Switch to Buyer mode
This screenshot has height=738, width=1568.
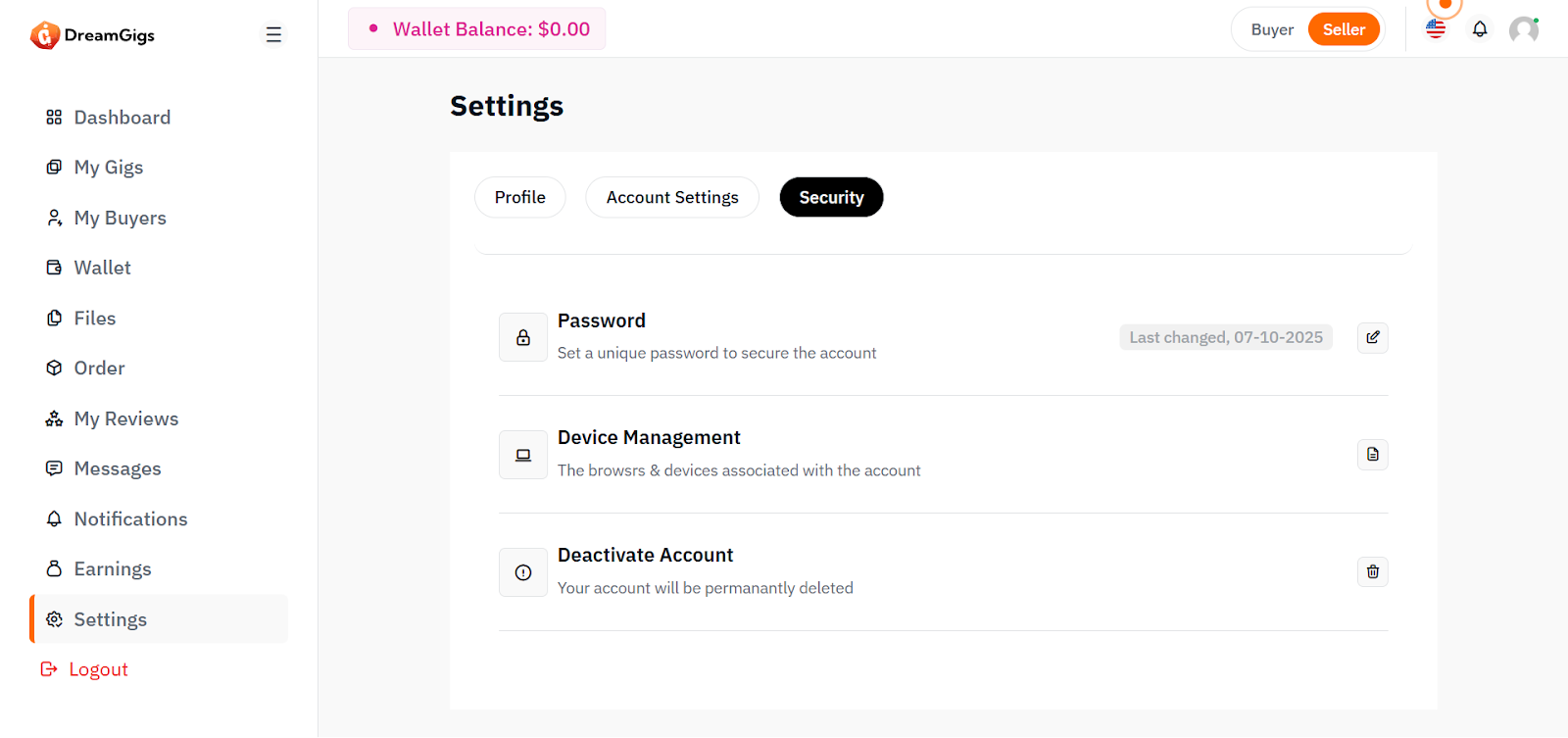tap(1272, 29)
